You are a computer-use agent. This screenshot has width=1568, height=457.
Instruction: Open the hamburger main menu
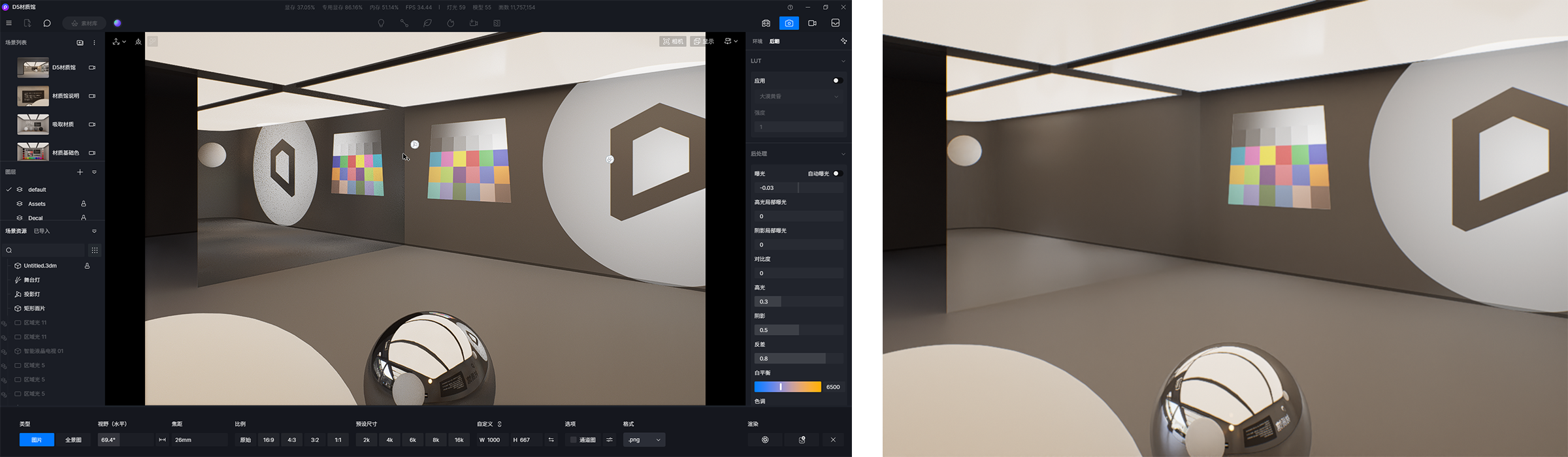[x=8, y=23]
